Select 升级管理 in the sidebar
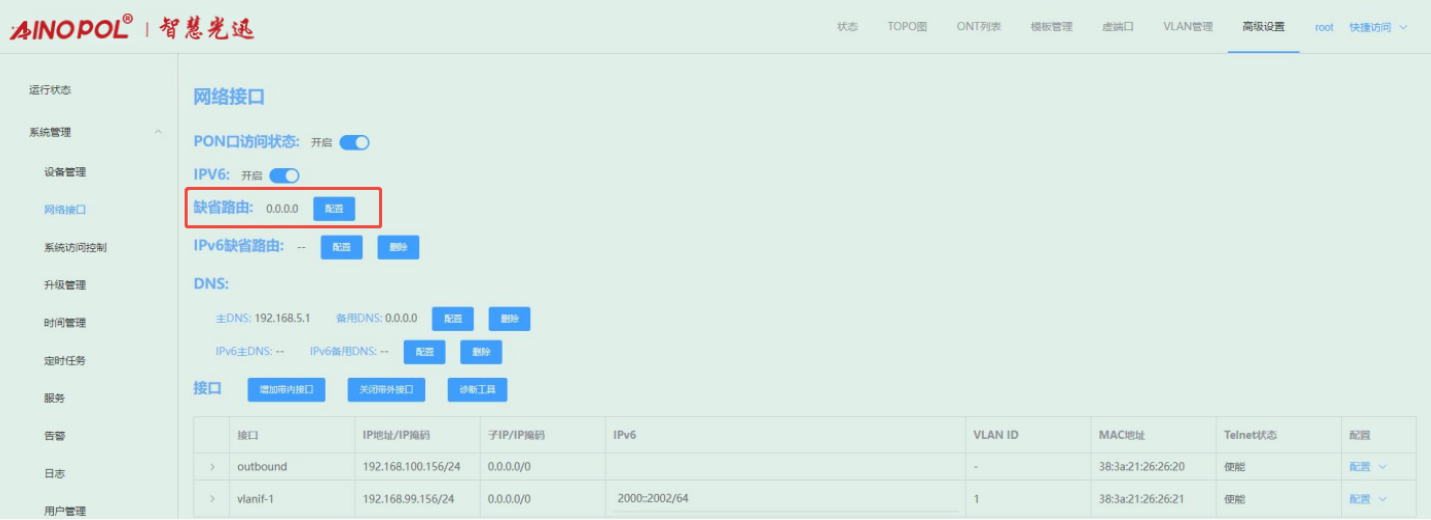The height and width of the screenshot is (520, 1431). 65,285
